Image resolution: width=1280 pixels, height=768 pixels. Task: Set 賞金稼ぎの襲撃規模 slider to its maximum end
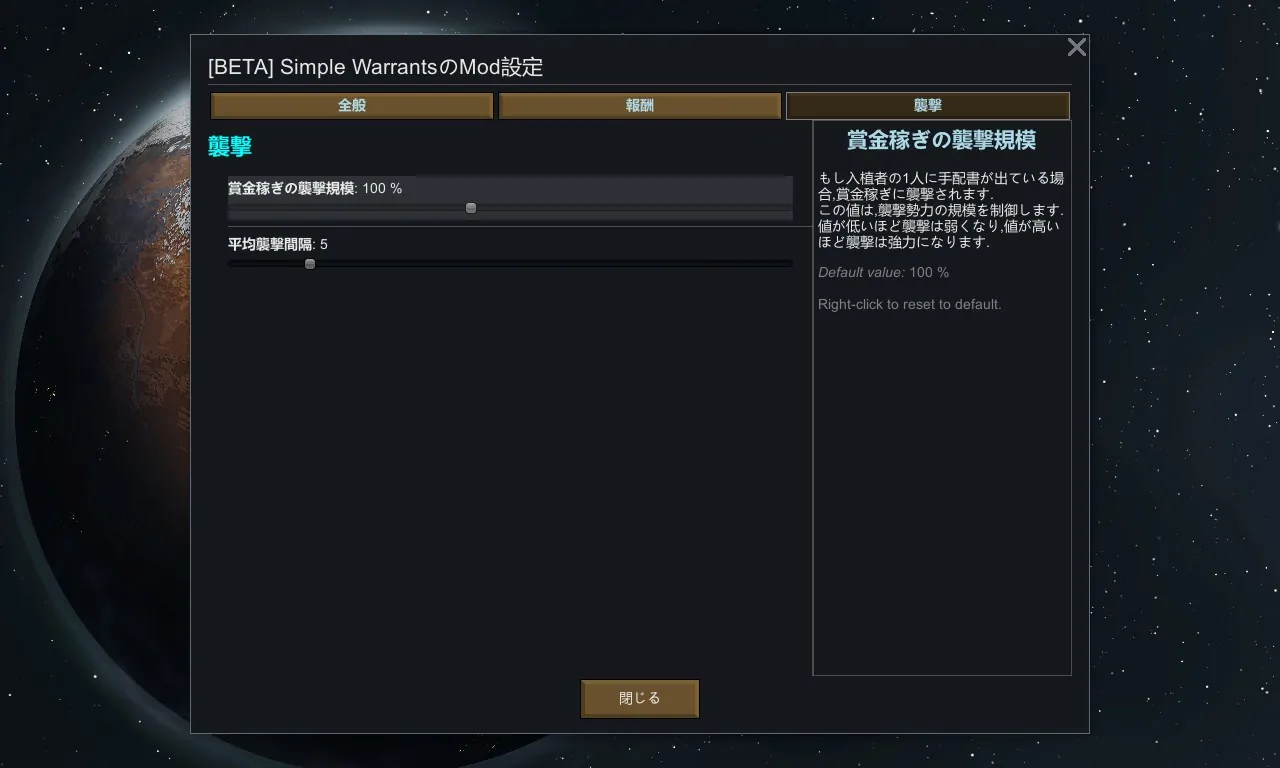(x=791, y=208)
